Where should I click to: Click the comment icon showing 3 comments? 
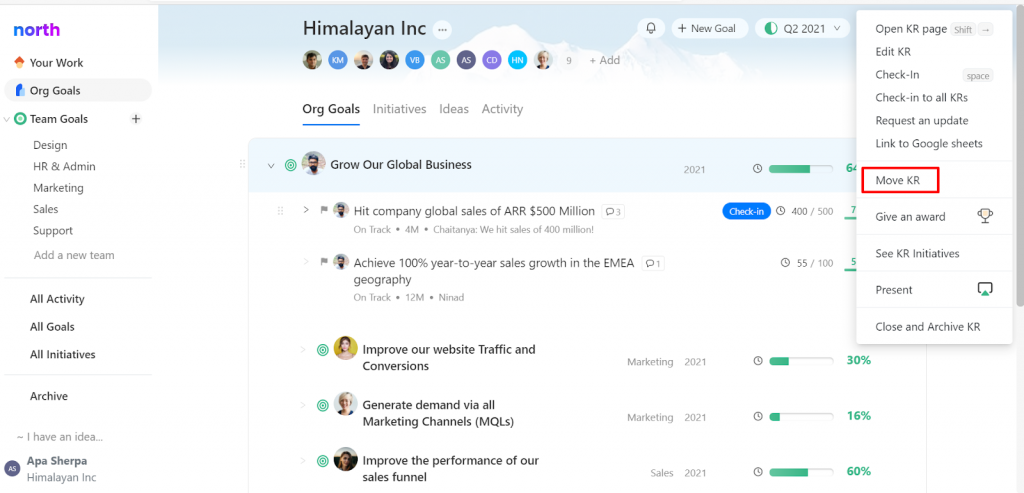(613, 212)
